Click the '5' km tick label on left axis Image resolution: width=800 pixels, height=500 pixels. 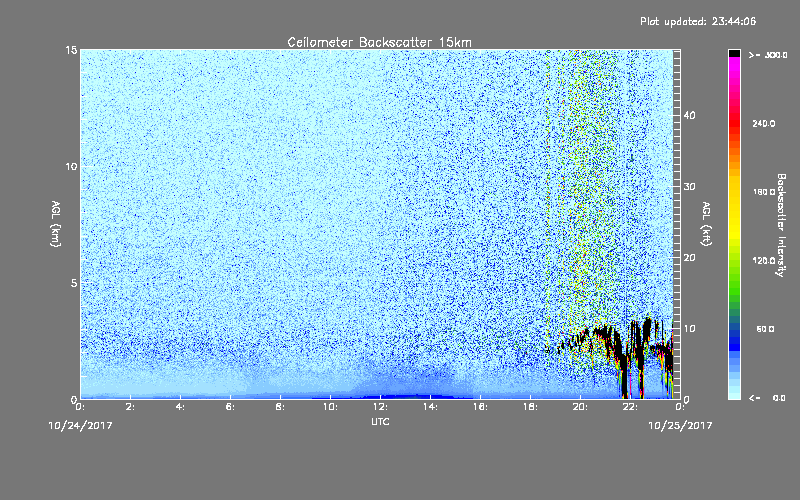(x=74, y=283)
